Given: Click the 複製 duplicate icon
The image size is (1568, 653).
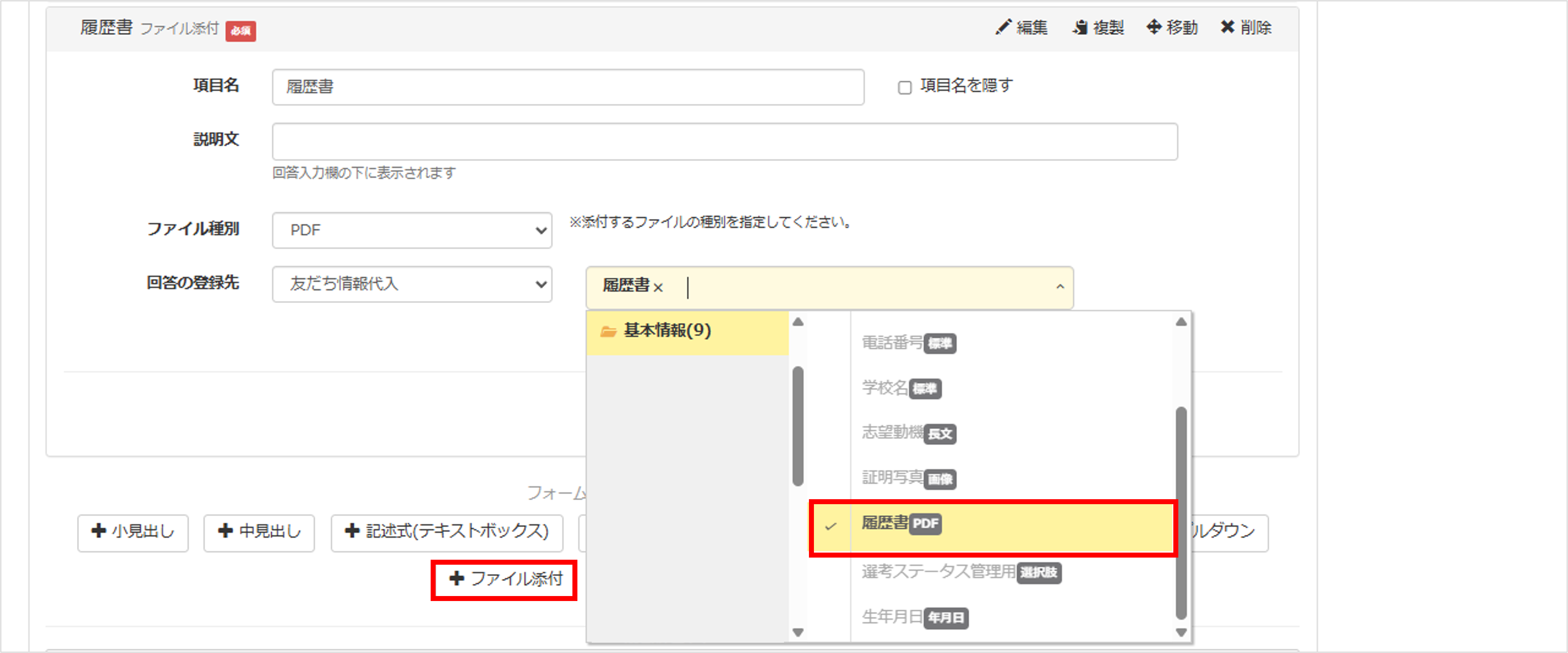Looking at the screenshot, I should click(1080, 27).
